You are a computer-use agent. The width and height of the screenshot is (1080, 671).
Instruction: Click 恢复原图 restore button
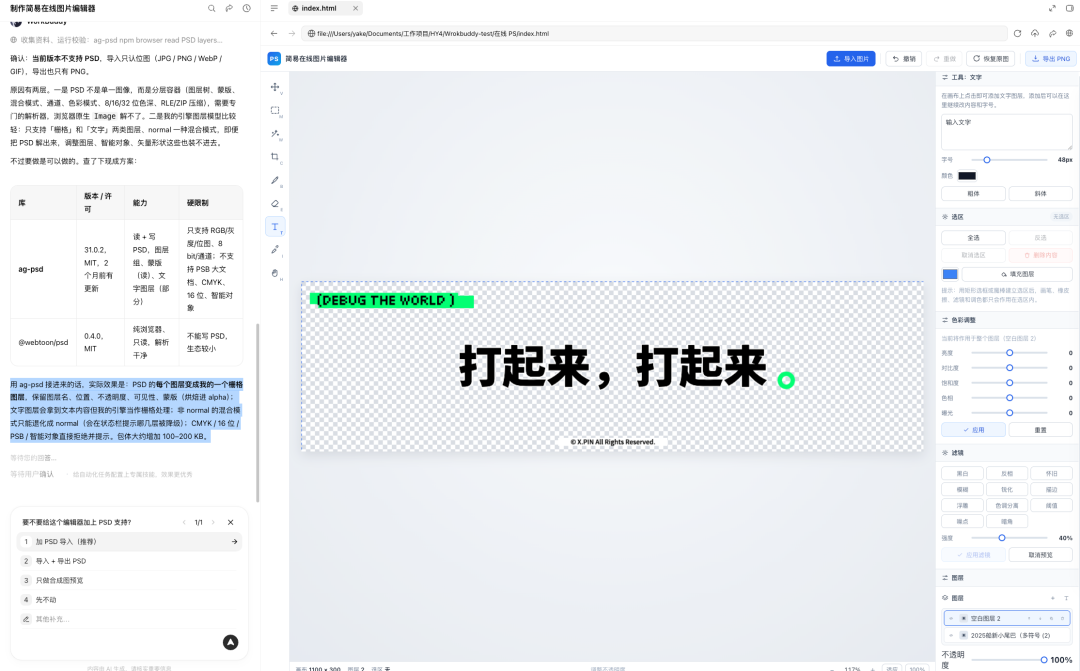pos(991,59)
